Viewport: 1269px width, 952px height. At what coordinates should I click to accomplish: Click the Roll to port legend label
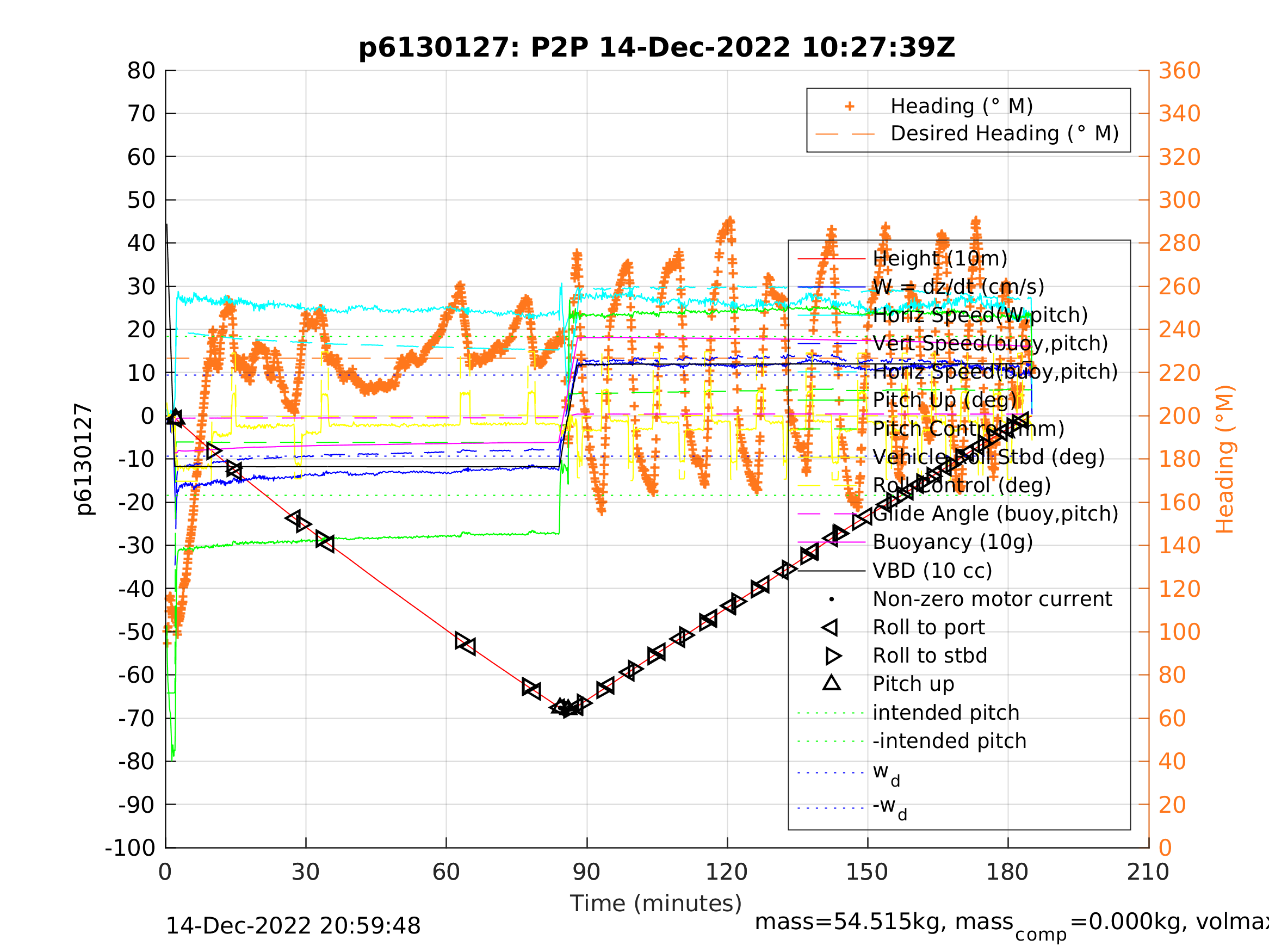pos(928,627)
